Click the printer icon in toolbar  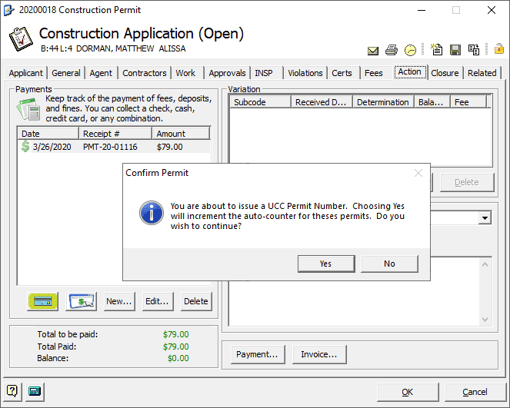tap(391, 50)
